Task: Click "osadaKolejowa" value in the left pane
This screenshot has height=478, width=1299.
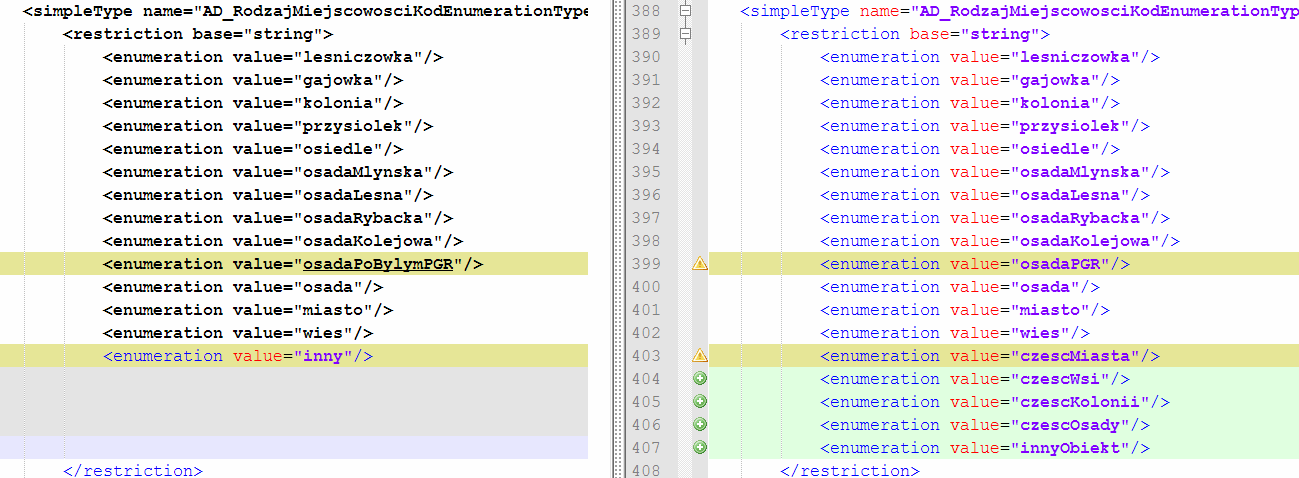Action: pos(367,241)
